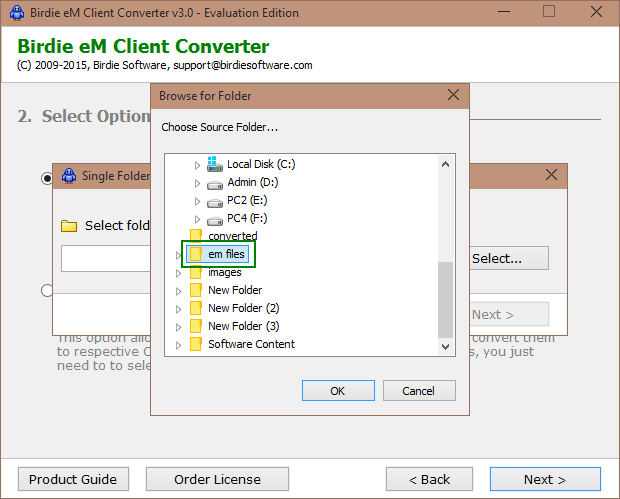Open the Product Guide
Viewport: 620px width, 499px height.
tap(73, 479)
